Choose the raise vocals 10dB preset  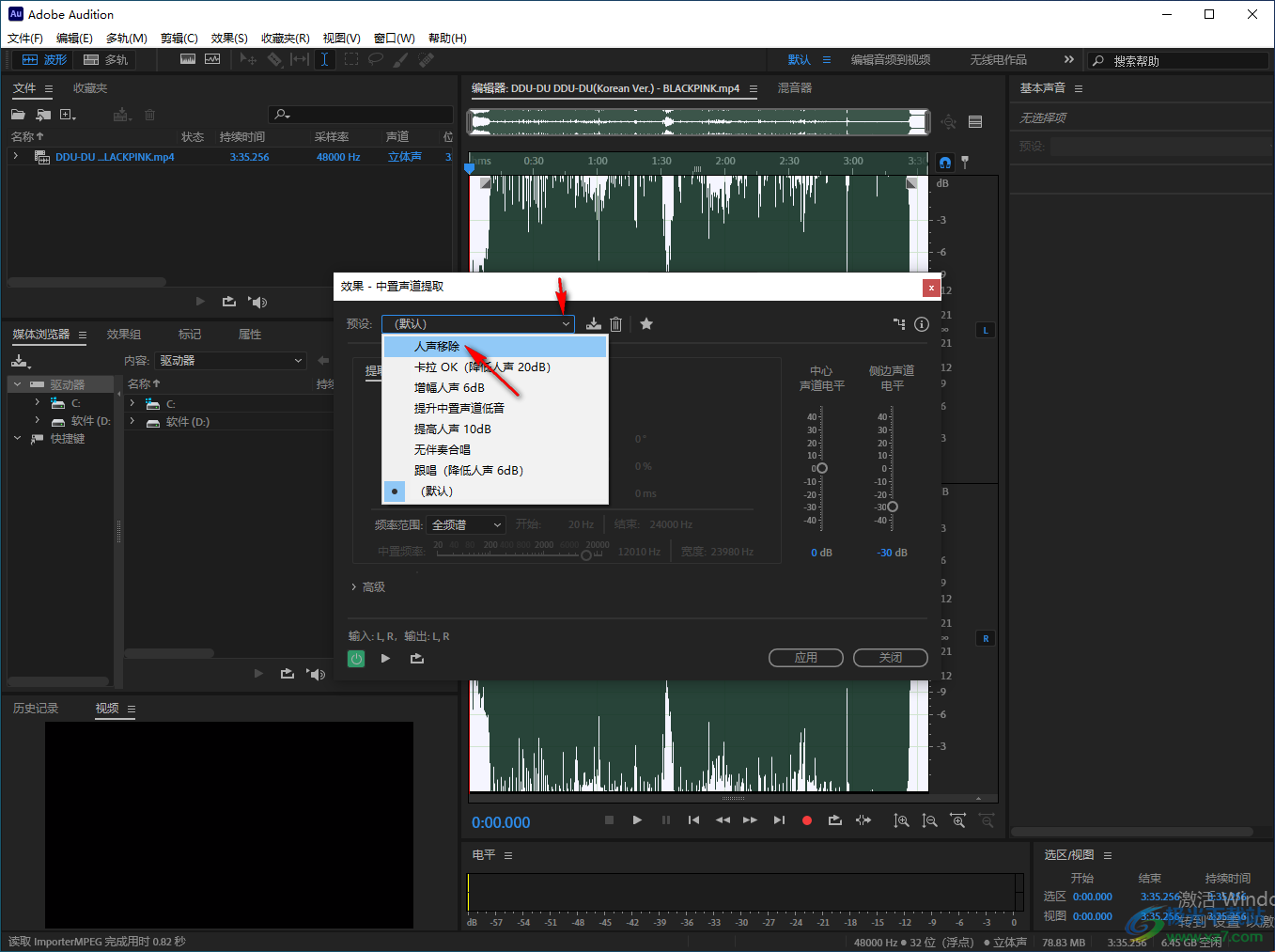pyautogui.click(x=495, y=429)
